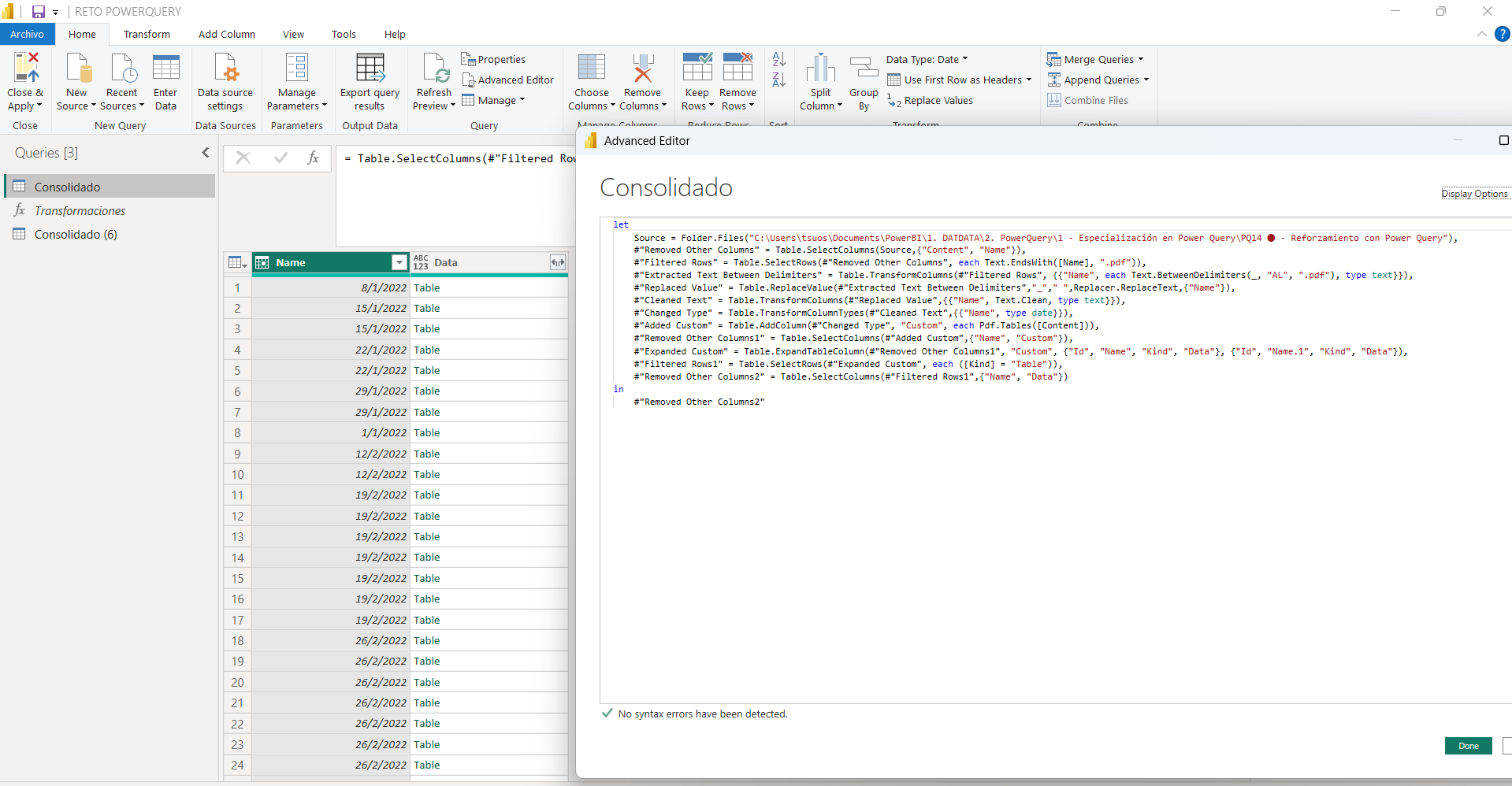Sort ascending with the A-Z icon
Image resolution: width=1512 pixels, height=786 pixels.
(x=778, y=59)
